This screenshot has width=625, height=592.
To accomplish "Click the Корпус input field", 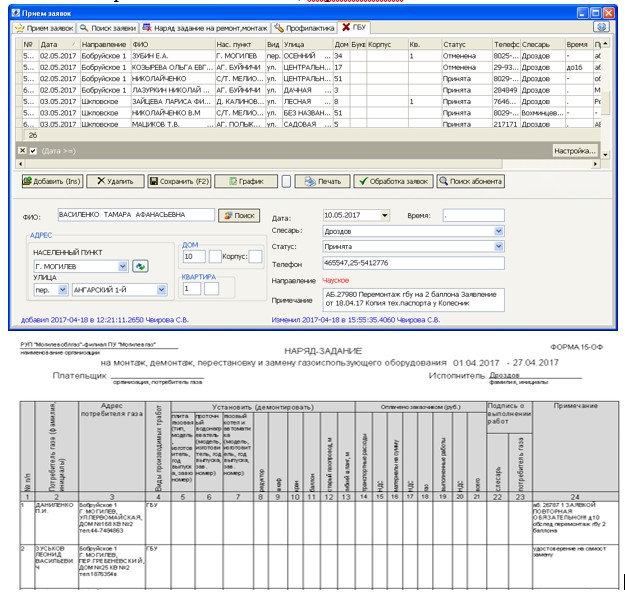I will point(255,257).
